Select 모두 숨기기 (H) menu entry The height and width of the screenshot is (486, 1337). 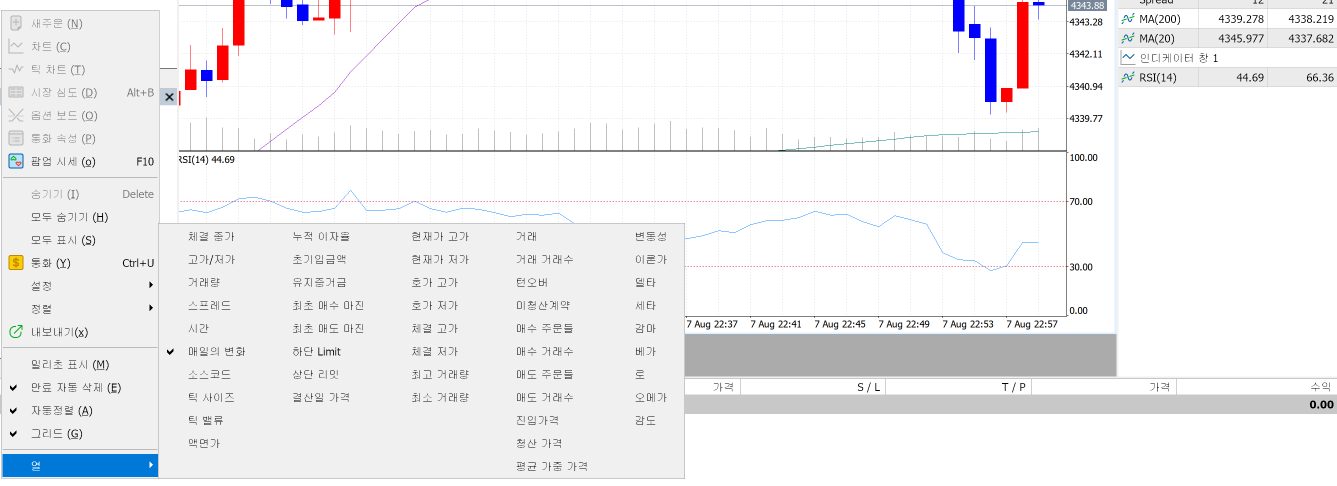(x=69, y=217)
